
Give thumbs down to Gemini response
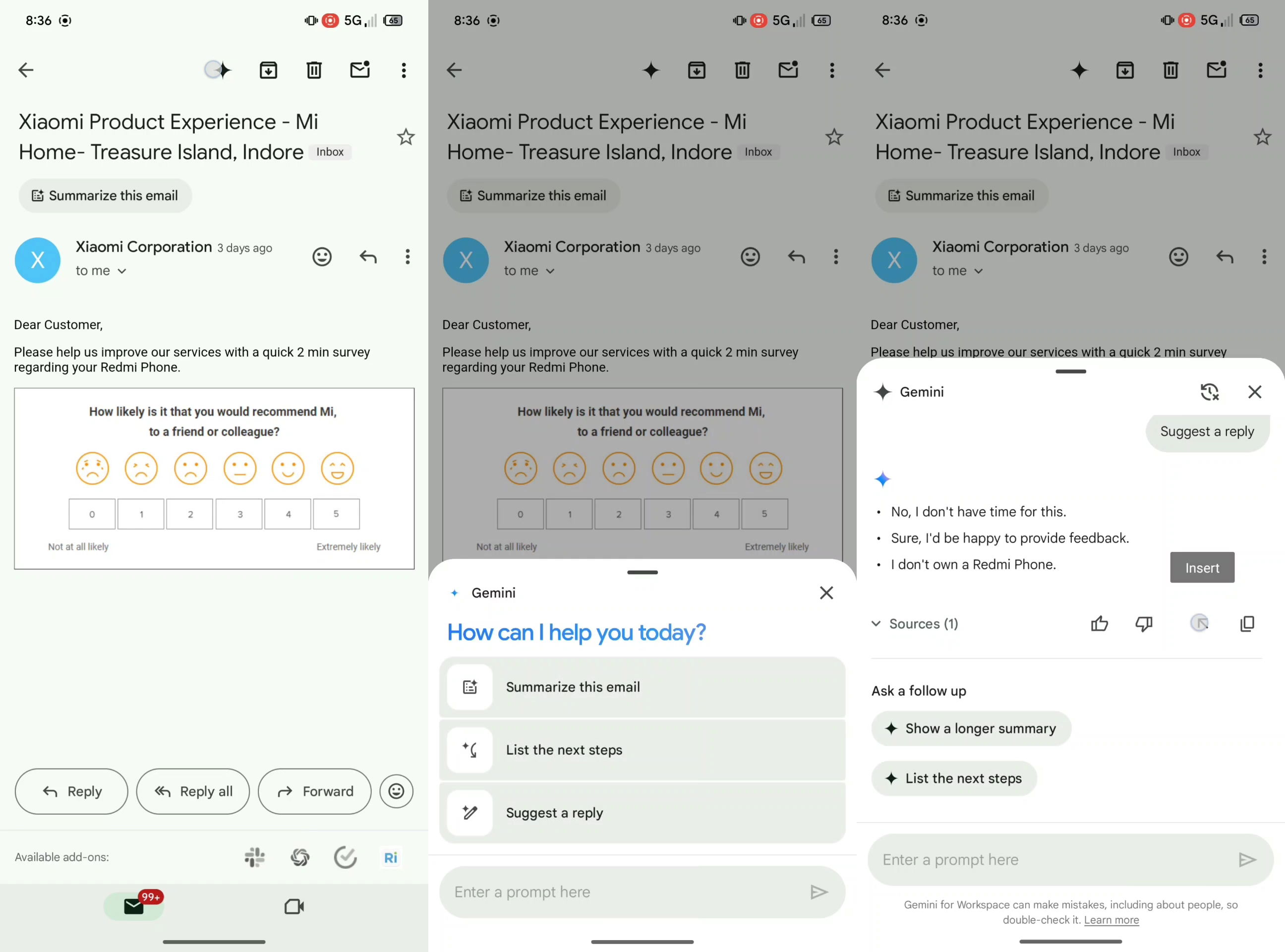click(1144, 624)
